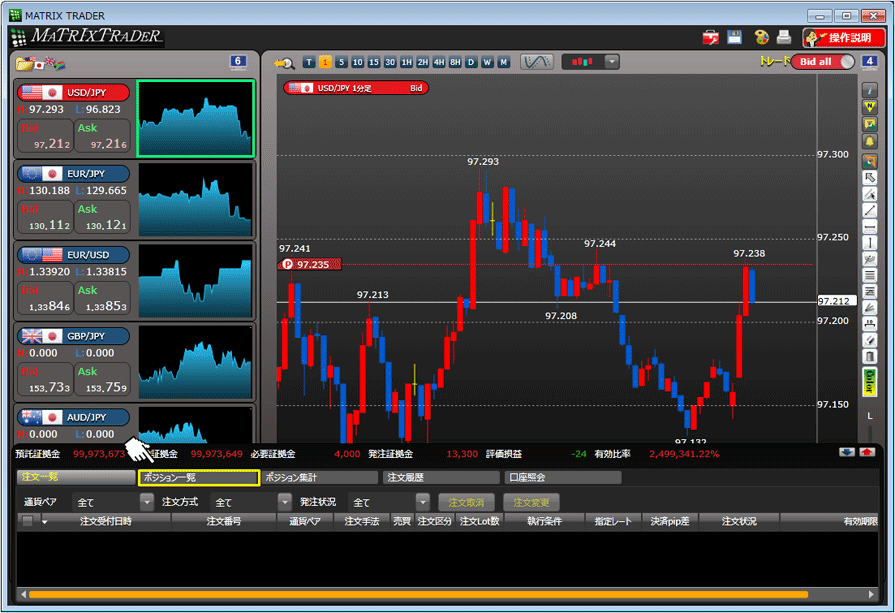The image size is (895, 613).
Task: Click the scrollbar right arrow
Action: (x=871, y=595)
